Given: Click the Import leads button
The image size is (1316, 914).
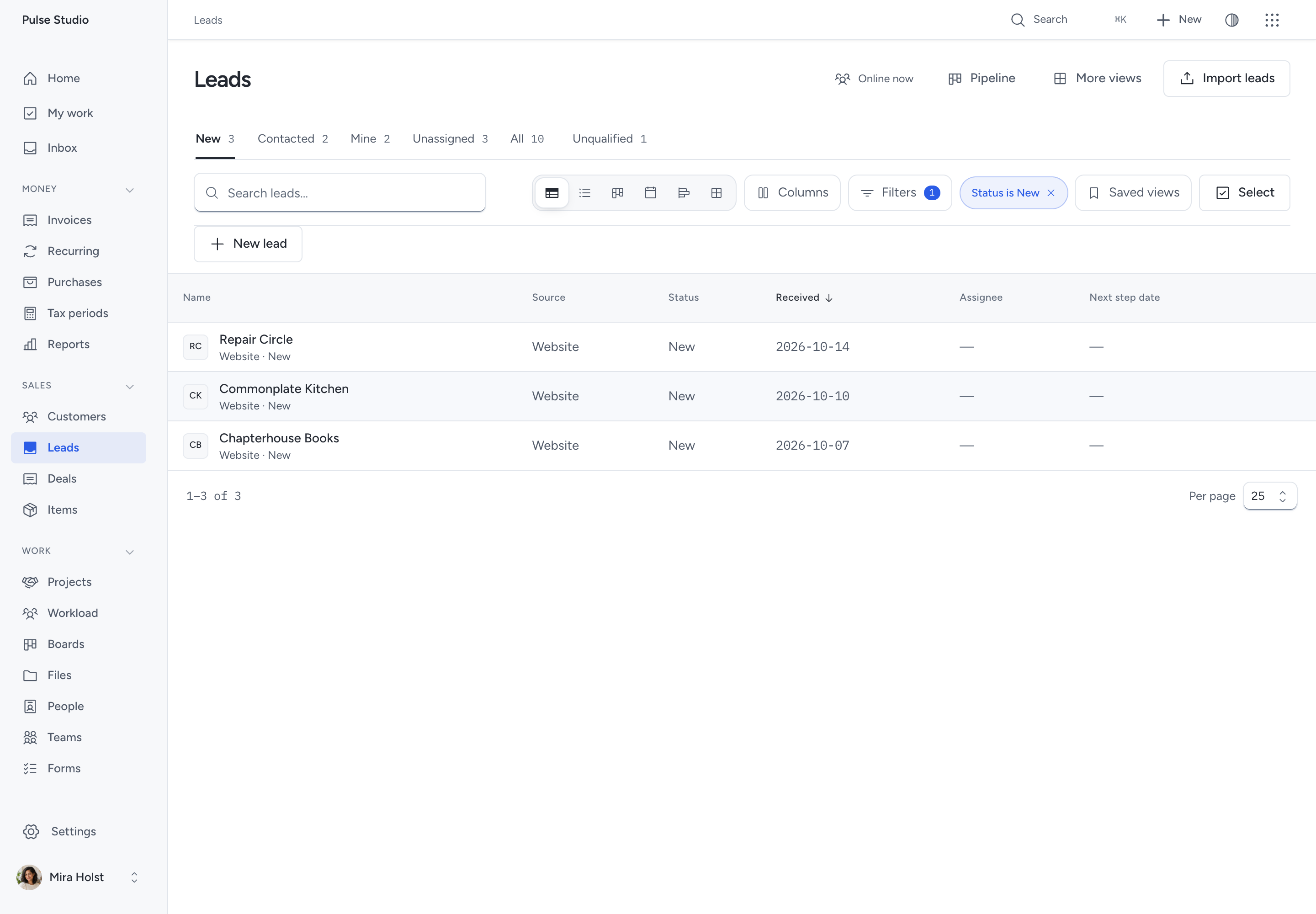Looking at the screenshot, I should (1226, 79).
